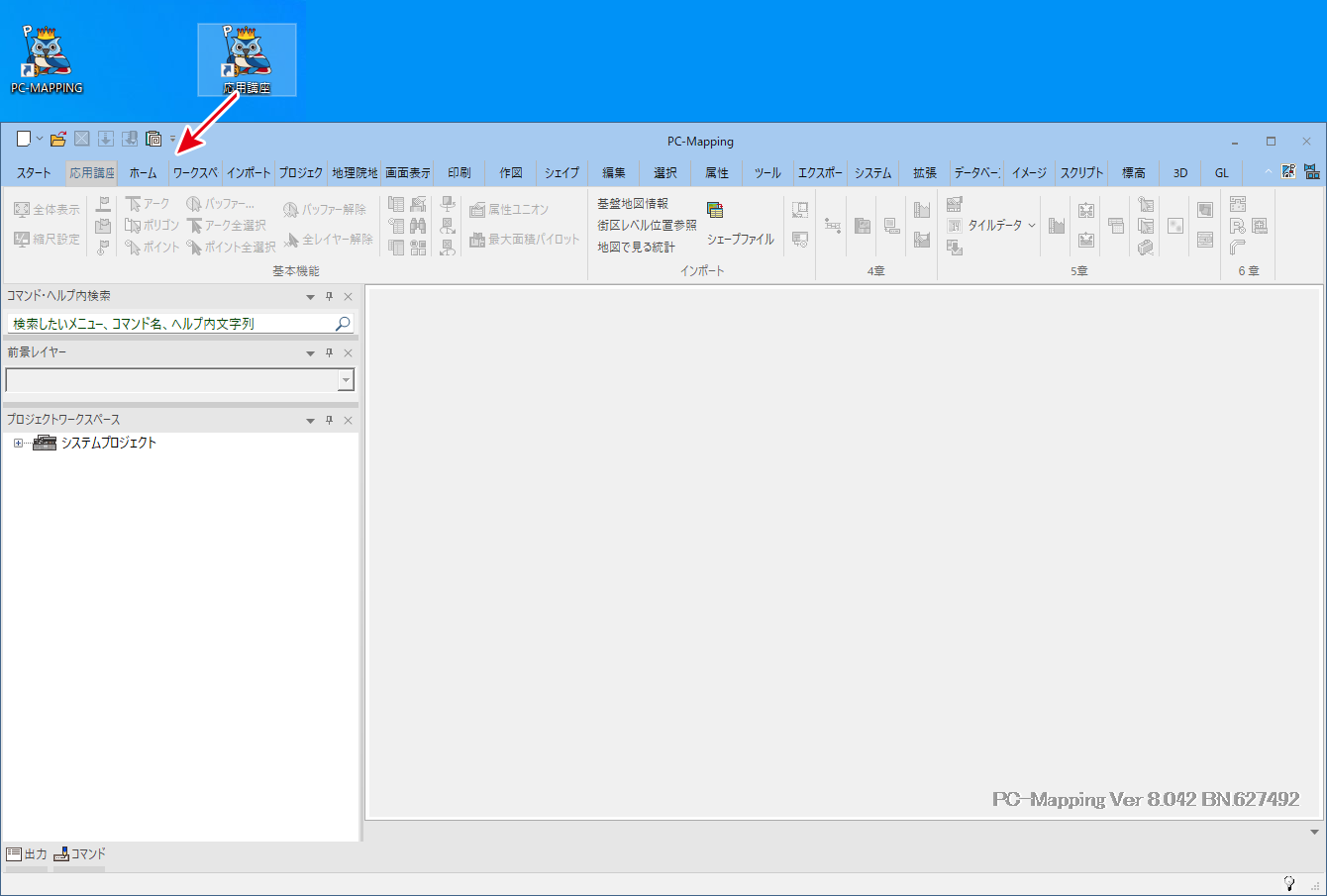The image size is (1327, 896).
Task: Select システムプロジェクト in the project tree
Action: coord(109,444)
